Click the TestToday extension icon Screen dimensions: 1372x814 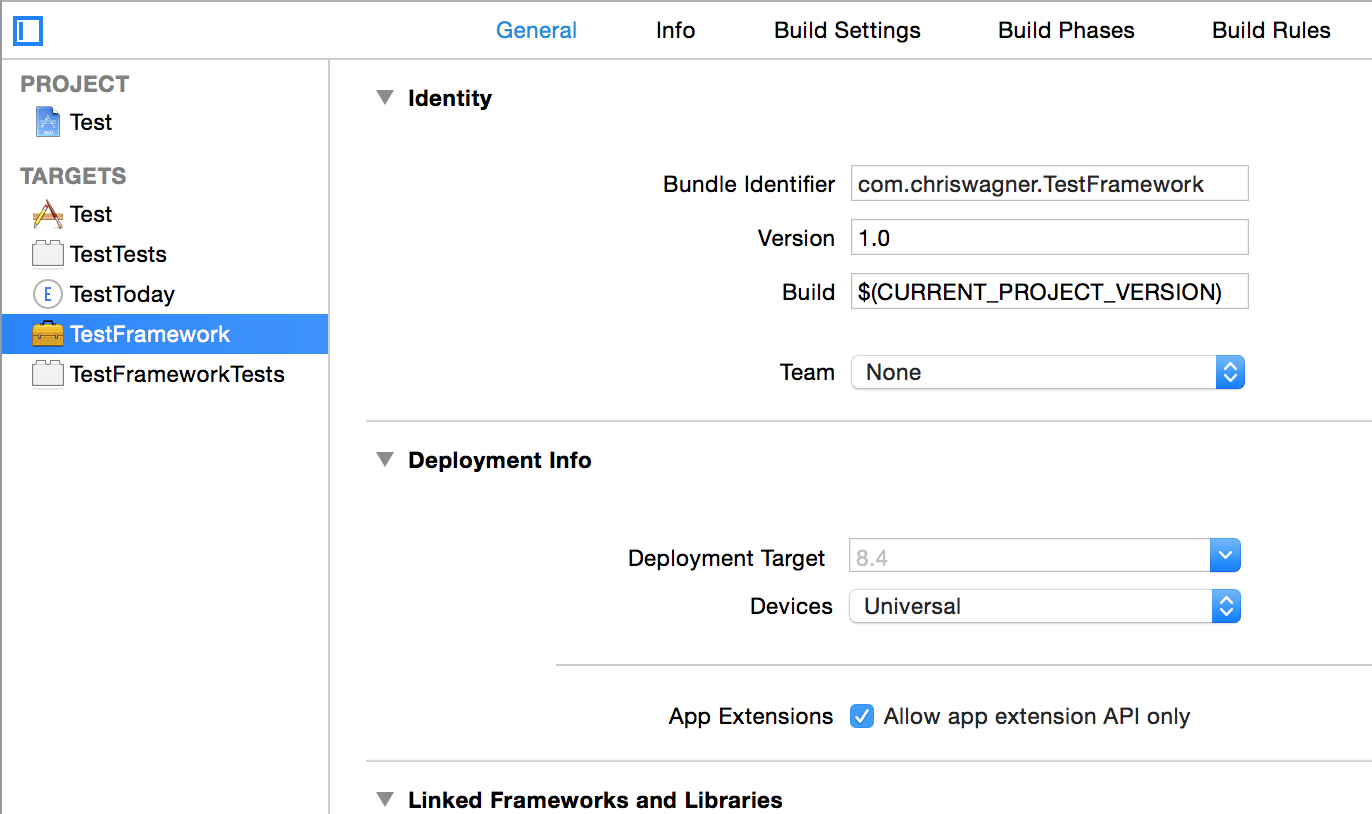(47, 294)
